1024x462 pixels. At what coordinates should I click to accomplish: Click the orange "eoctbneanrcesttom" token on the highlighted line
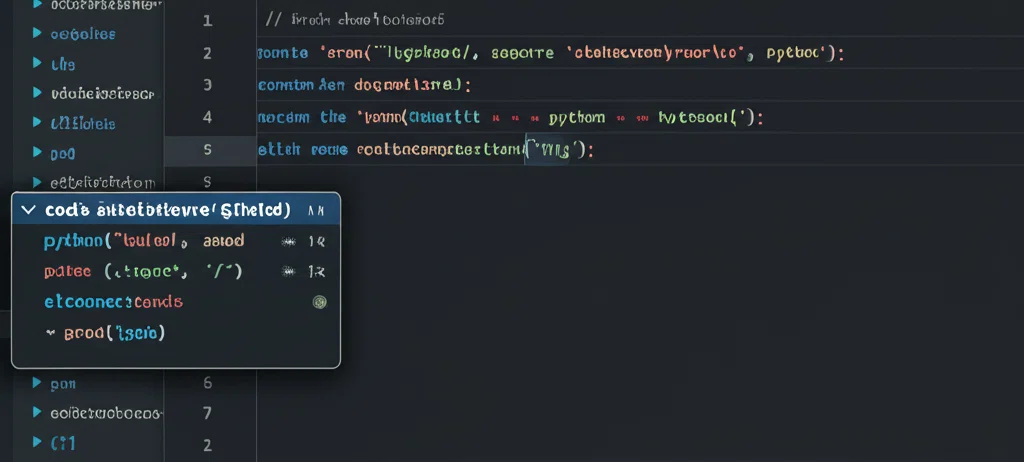click(441, 150)
